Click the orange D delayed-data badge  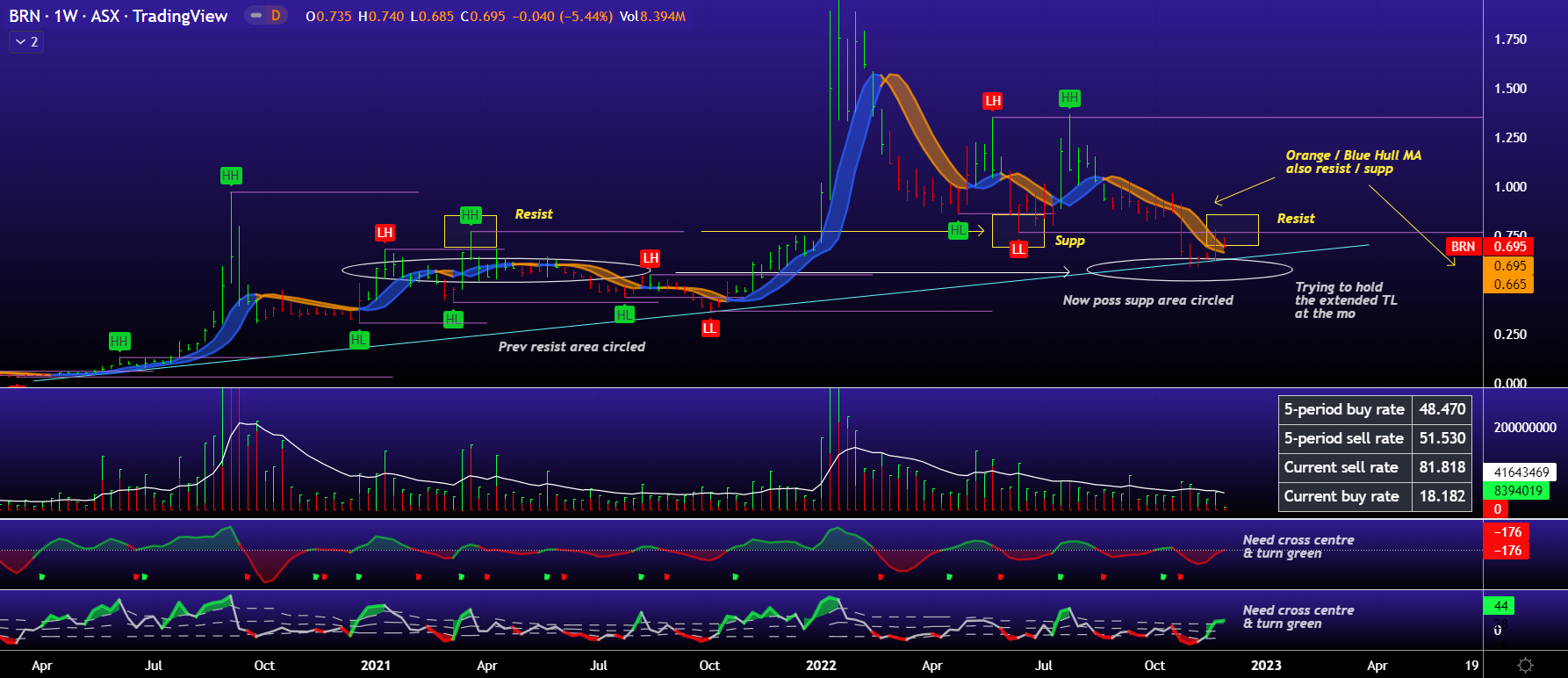[x=276, y=15]
